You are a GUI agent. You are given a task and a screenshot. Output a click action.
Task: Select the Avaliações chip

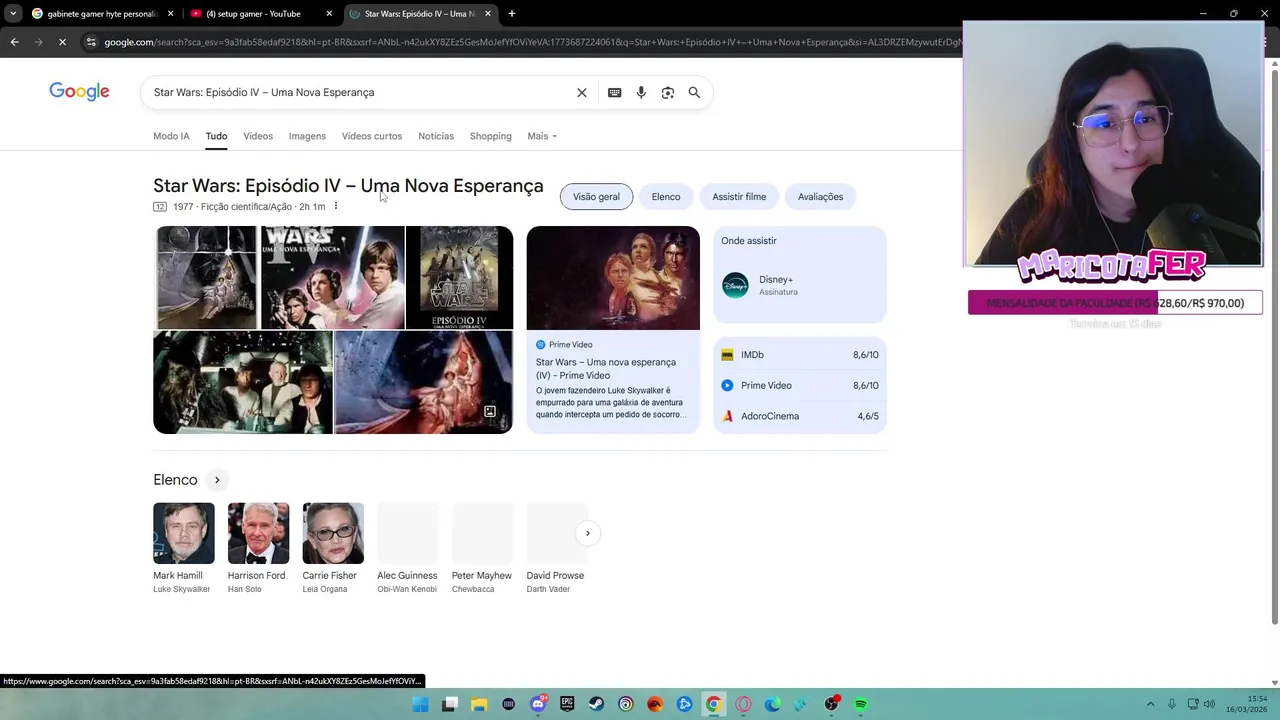(820, 197)
